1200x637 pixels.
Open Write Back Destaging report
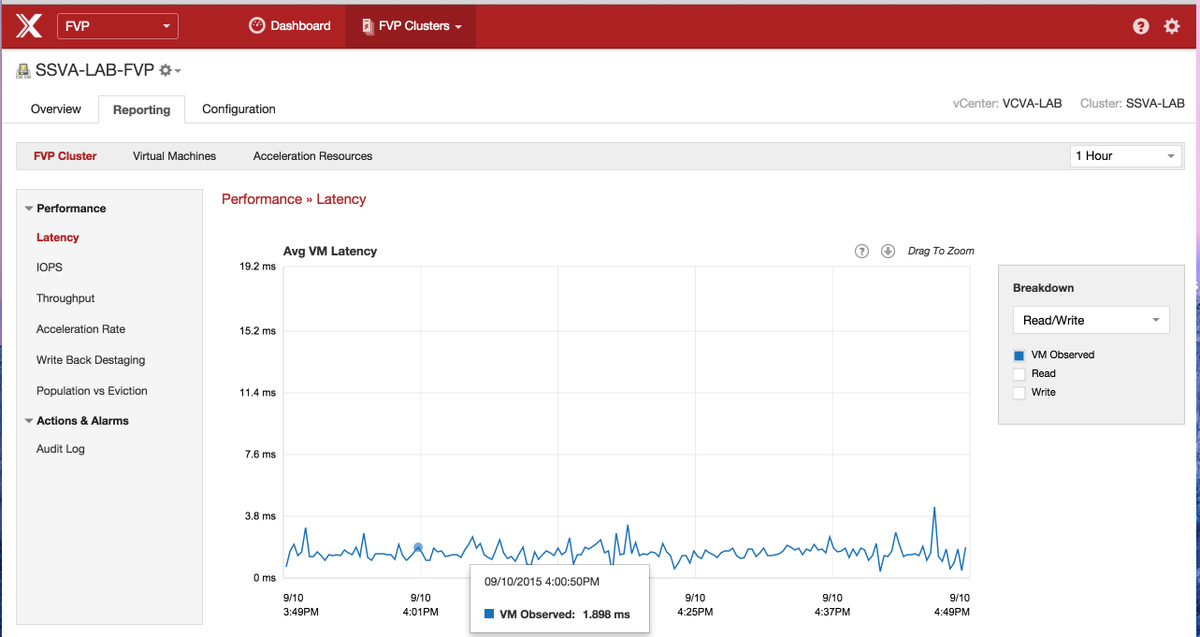click(91, 360)
